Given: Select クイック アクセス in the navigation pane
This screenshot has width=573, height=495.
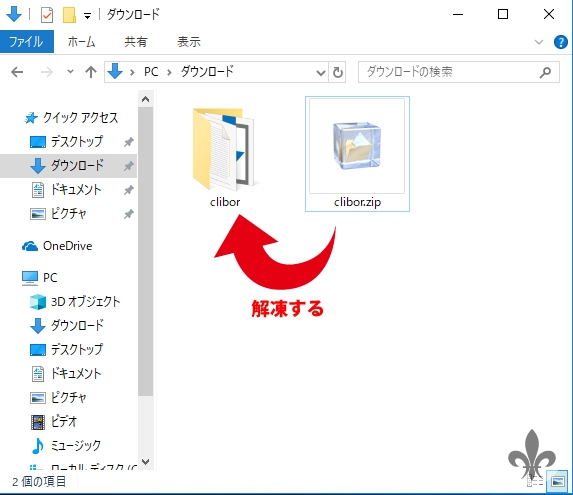Looking at the screenshot, I should coord(71,118).
